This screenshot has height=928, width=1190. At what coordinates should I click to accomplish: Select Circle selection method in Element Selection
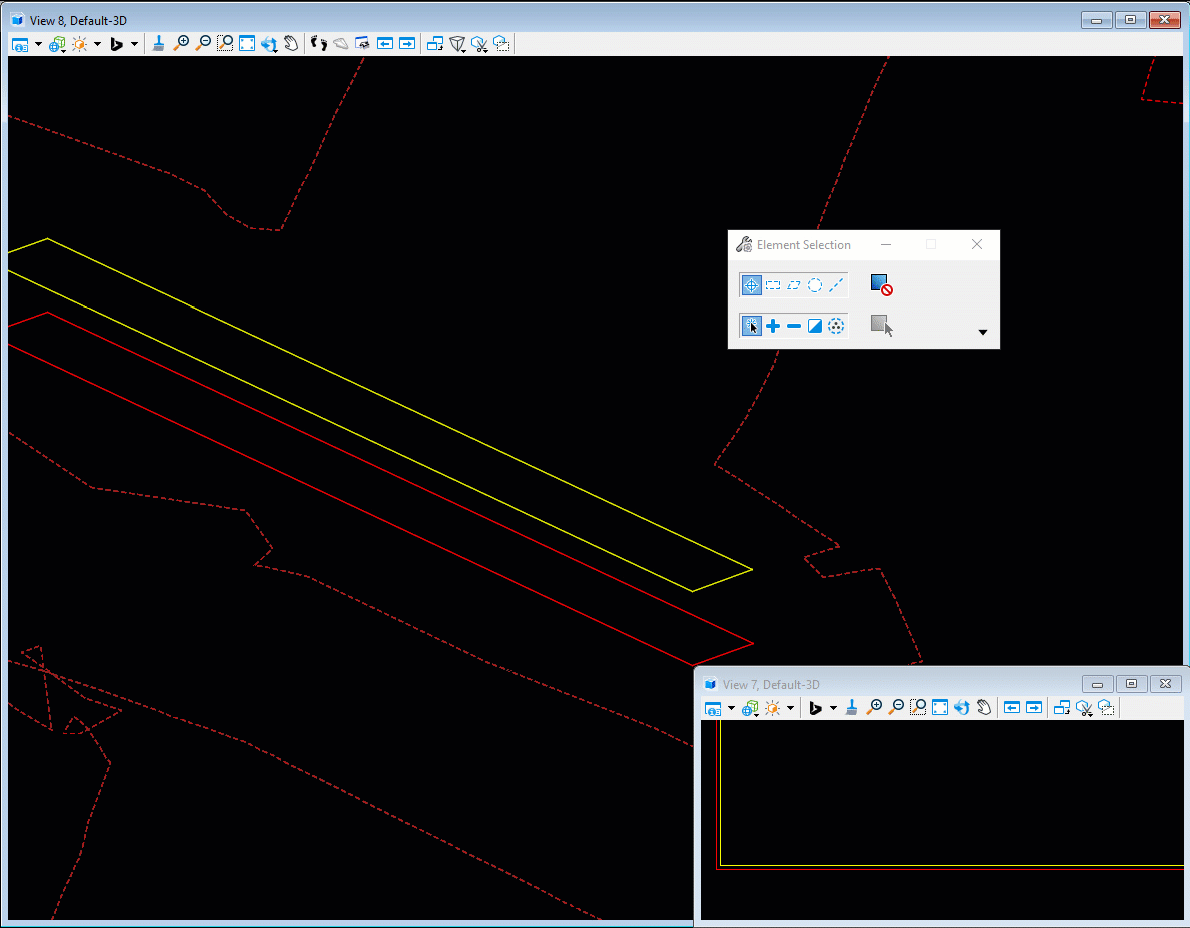coord(815,285)
